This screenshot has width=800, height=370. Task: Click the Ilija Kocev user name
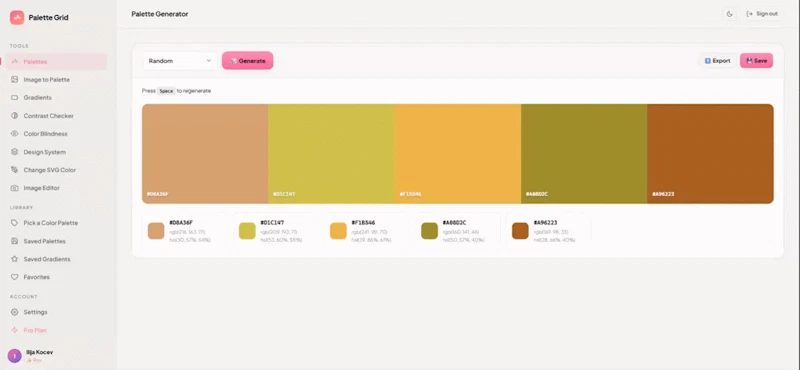click(x=39, y=352)
